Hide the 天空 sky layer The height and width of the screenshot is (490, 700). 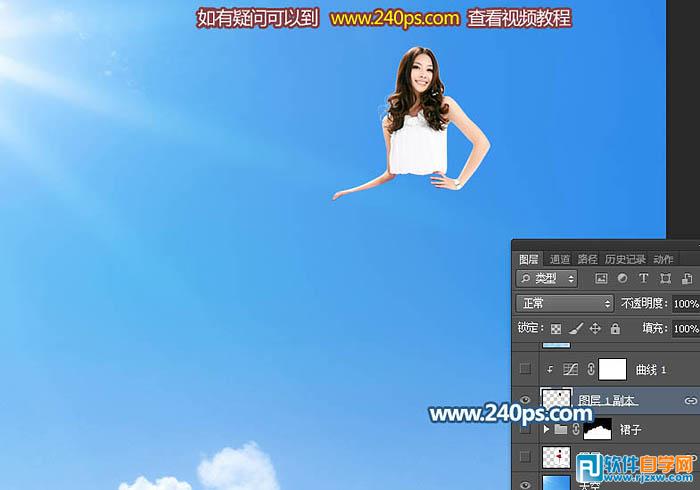[x=525, y=485]
